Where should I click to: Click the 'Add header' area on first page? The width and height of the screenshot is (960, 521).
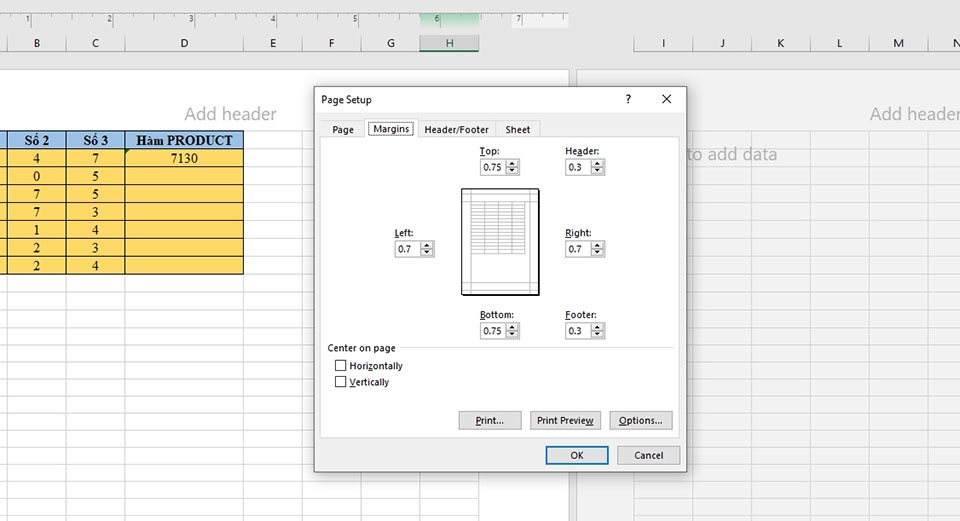(x=230, y=114)
